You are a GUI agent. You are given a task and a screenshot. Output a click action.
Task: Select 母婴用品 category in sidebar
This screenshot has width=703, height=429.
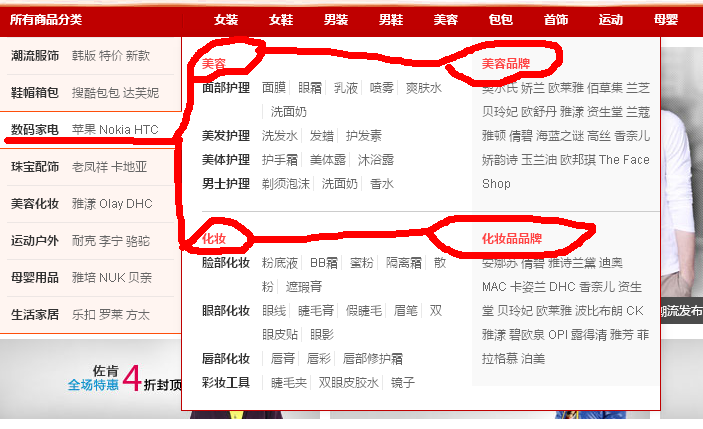(35, 277)
